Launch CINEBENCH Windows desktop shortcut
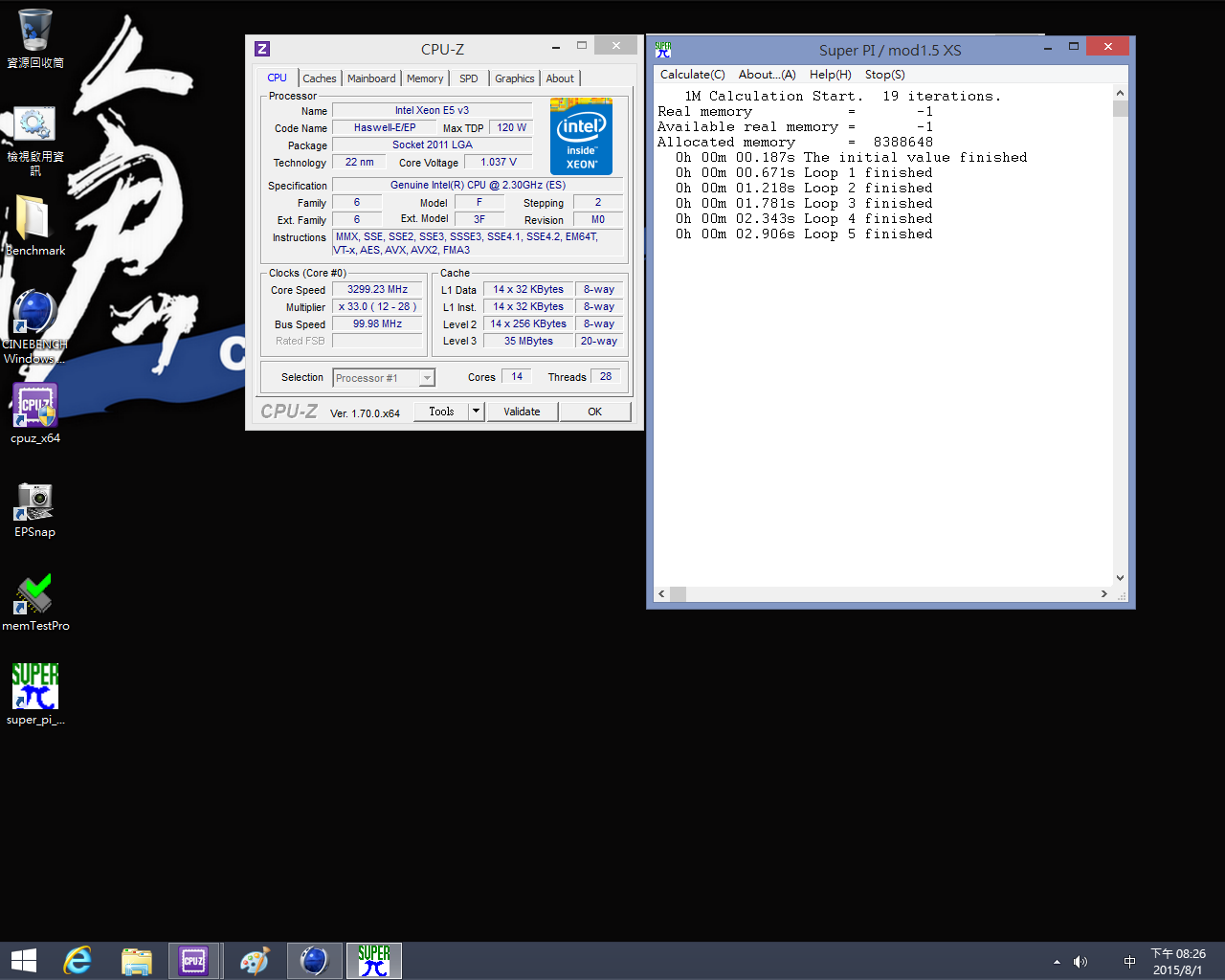The height and width of the screenshot is (980, 1225). pyautogui.click(x=35, y=325)
